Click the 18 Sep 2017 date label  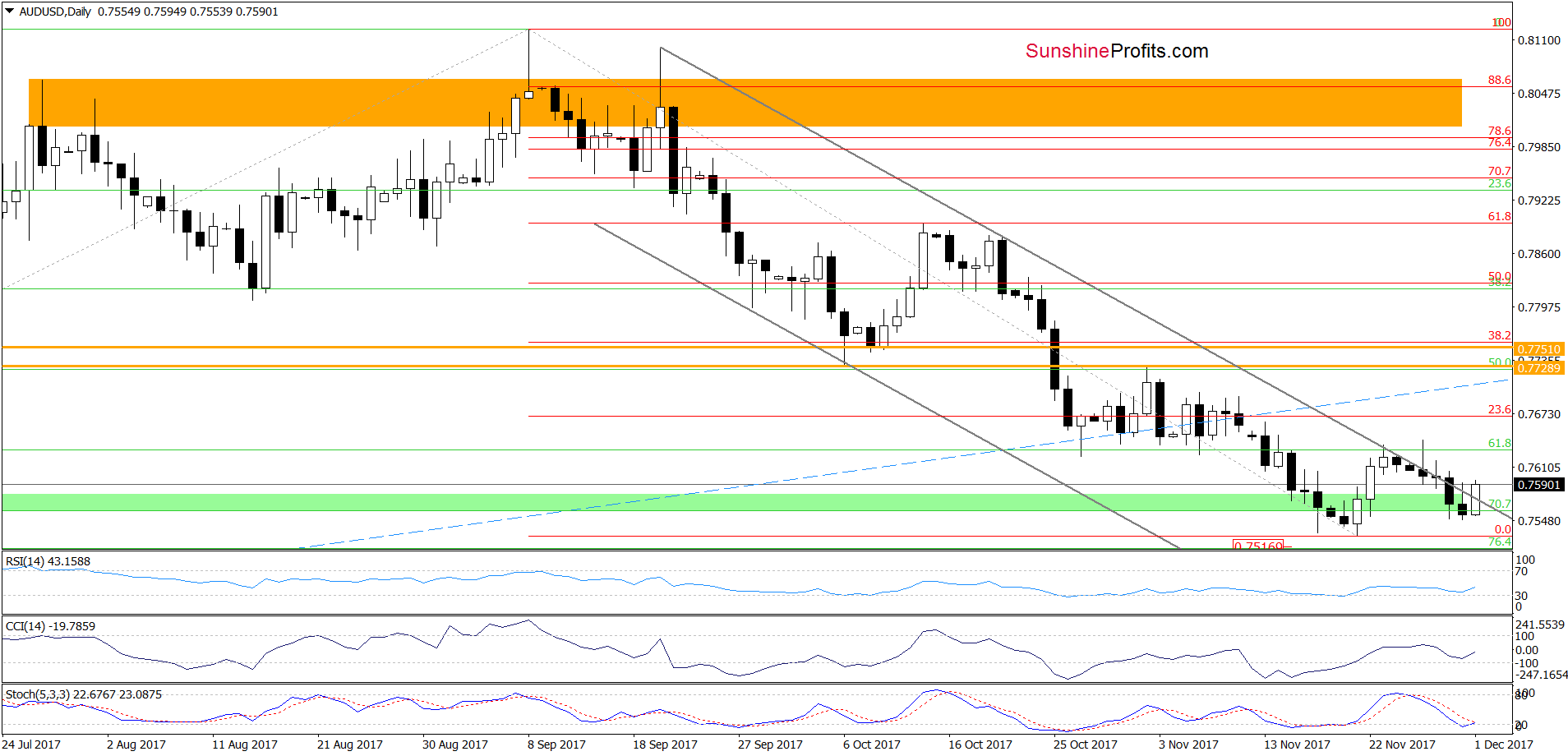pos(666,744)
